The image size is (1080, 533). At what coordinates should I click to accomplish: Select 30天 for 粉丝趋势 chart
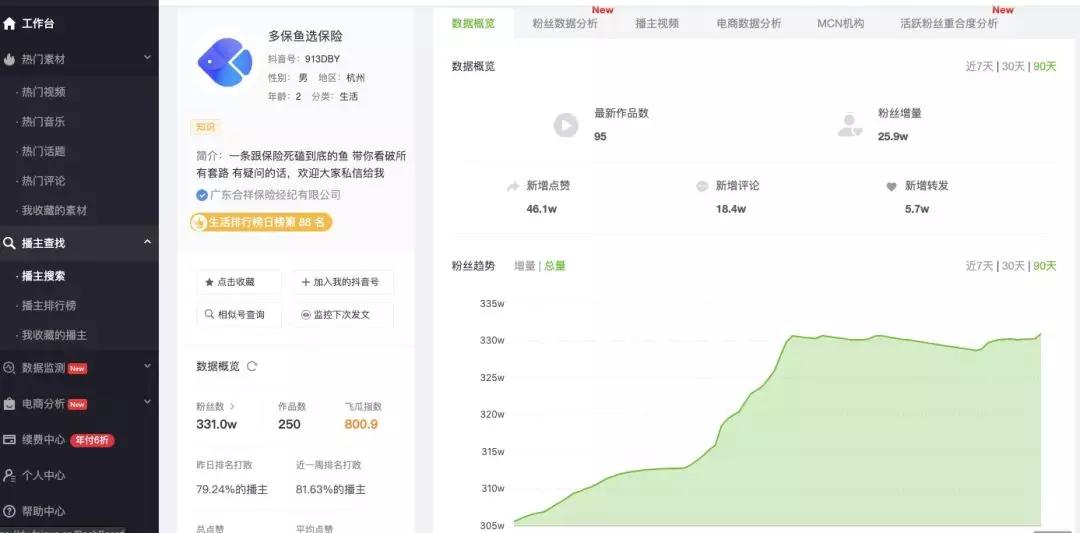[1013, 266]
